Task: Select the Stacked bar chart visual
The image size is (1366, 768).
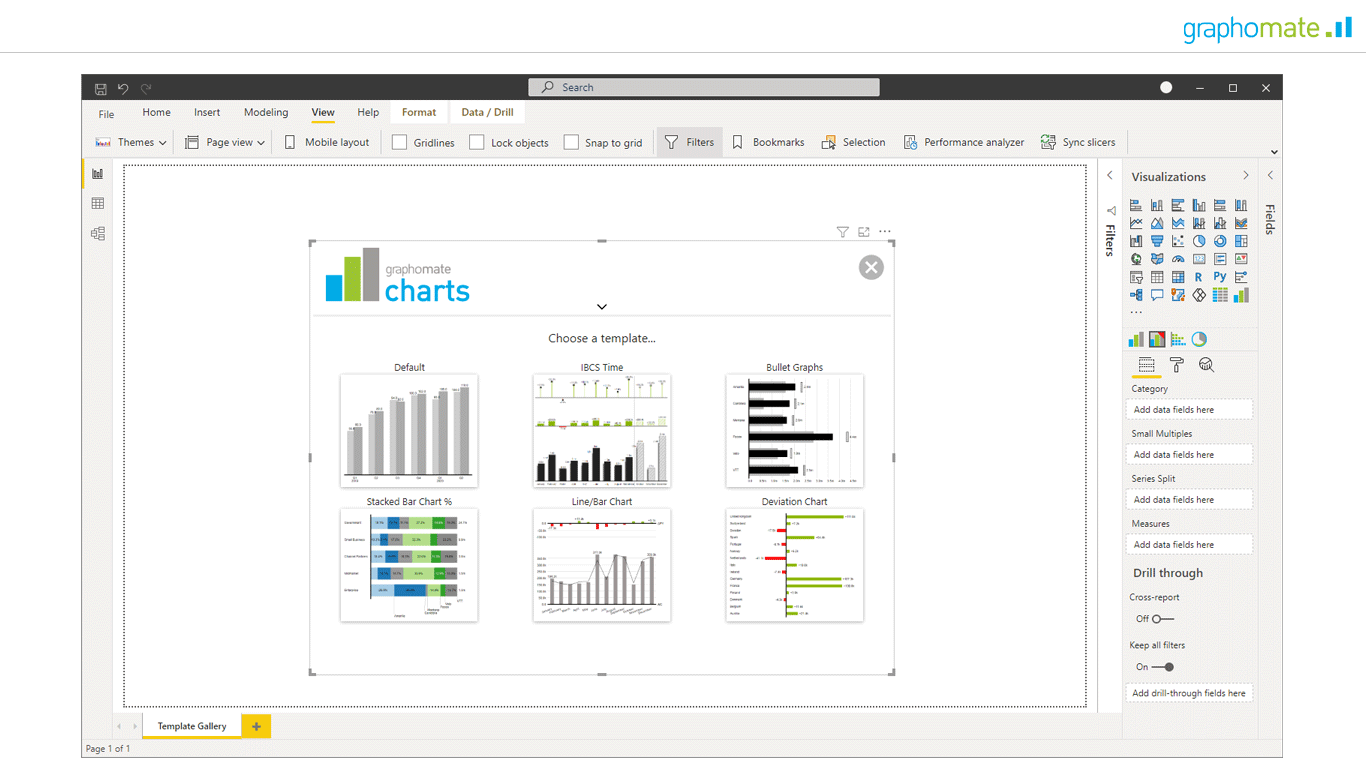Action: (x=1136, y=205)
